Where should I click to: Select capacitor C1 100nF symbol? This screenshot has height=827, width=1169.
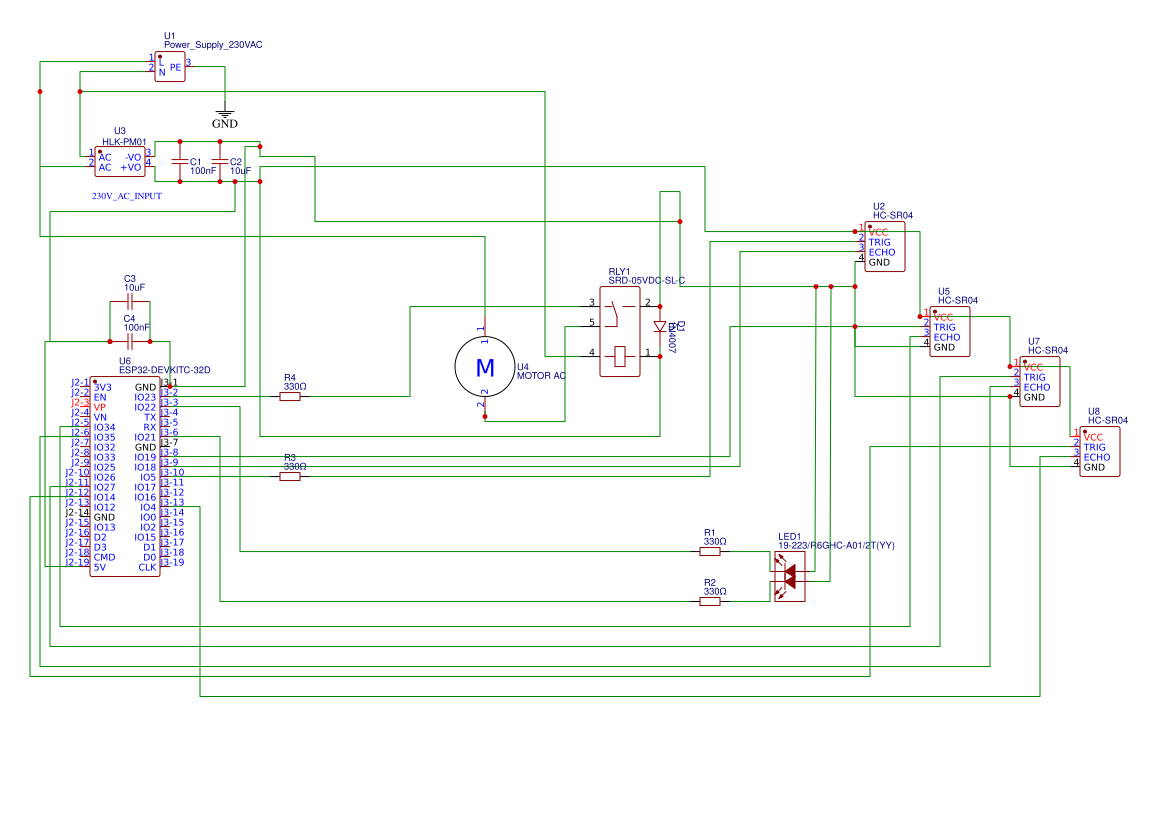point(180,162)
